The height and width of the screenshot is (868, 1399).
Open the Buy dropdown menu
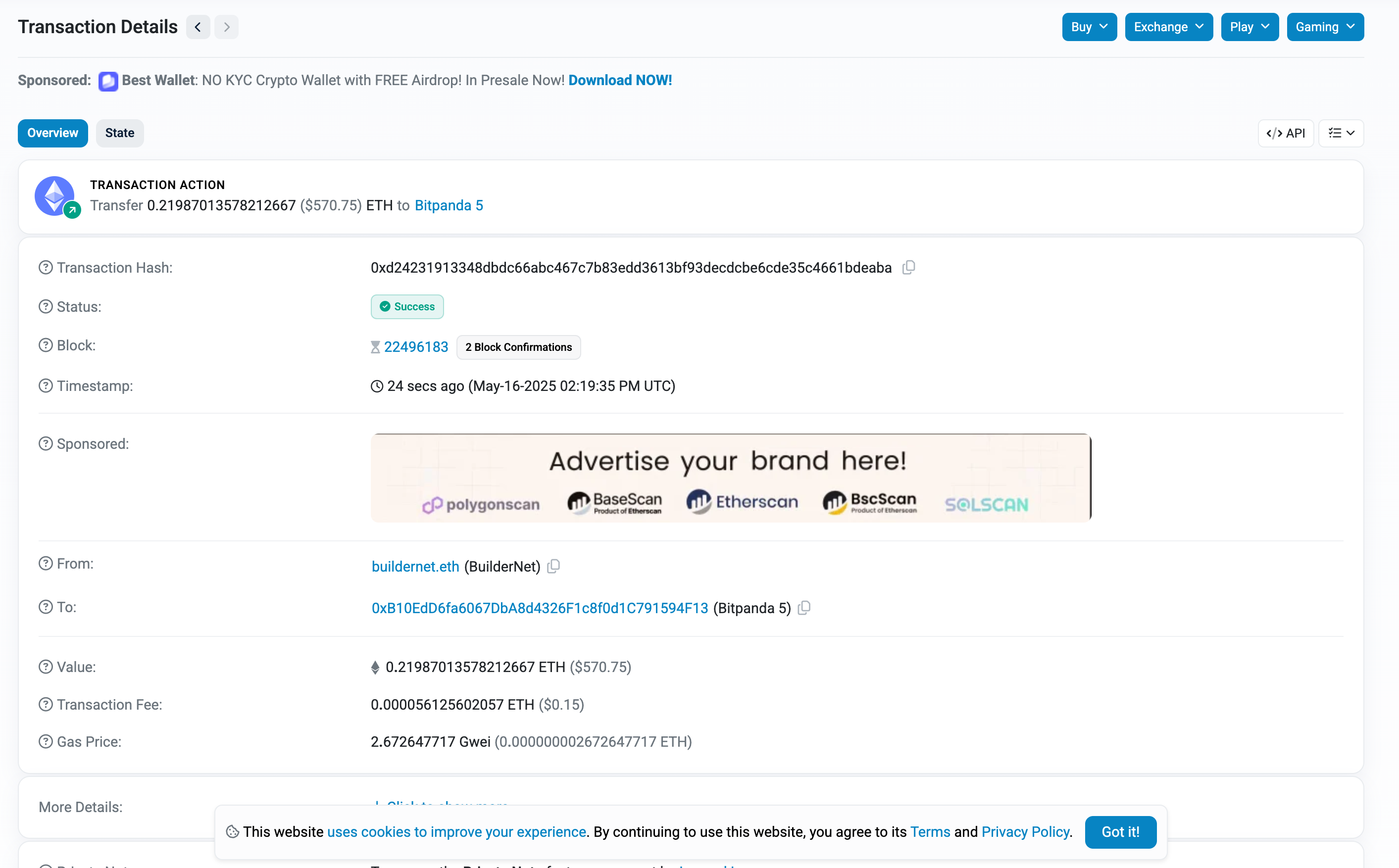point(1089,27)
